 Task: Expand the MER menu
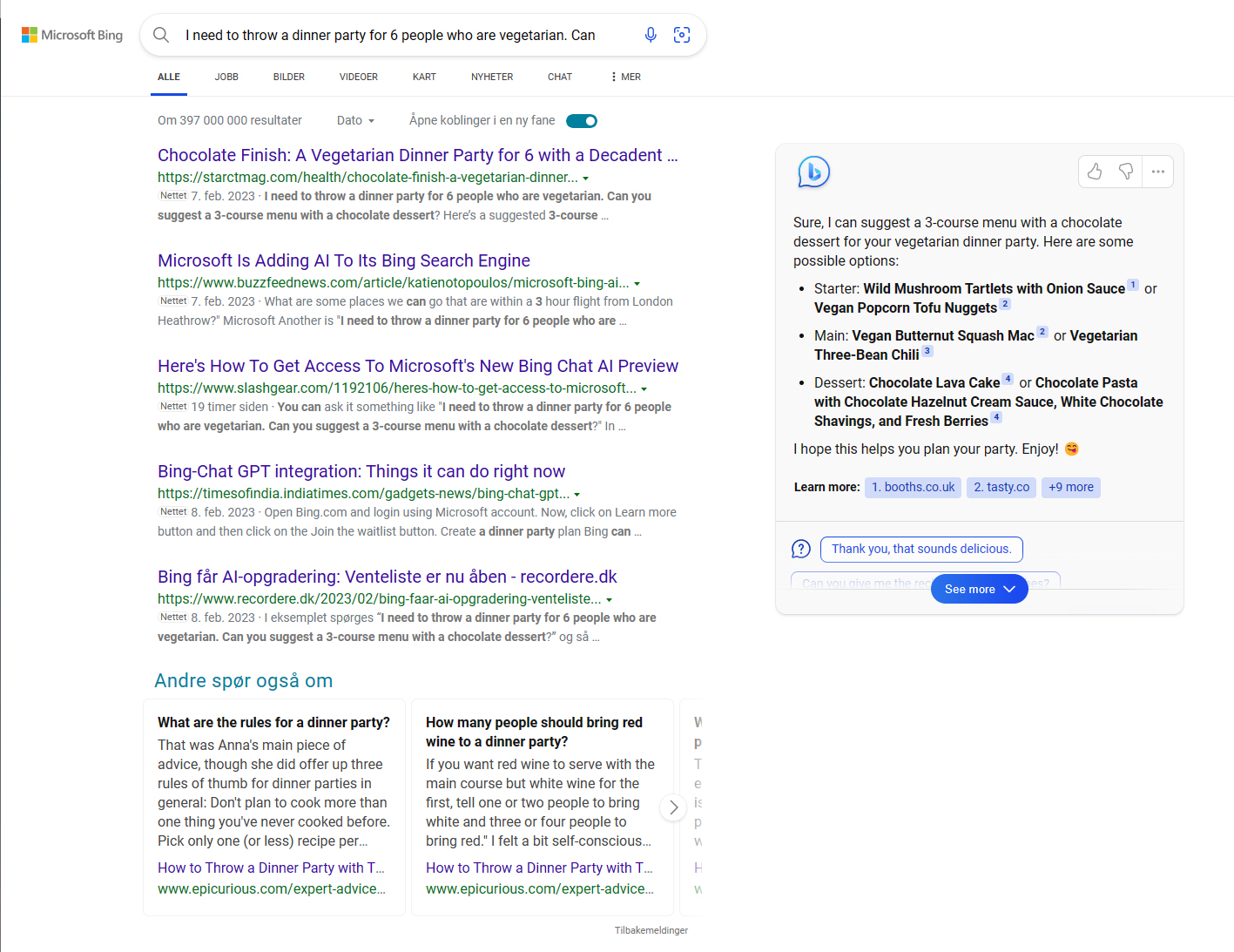(626, 77)
